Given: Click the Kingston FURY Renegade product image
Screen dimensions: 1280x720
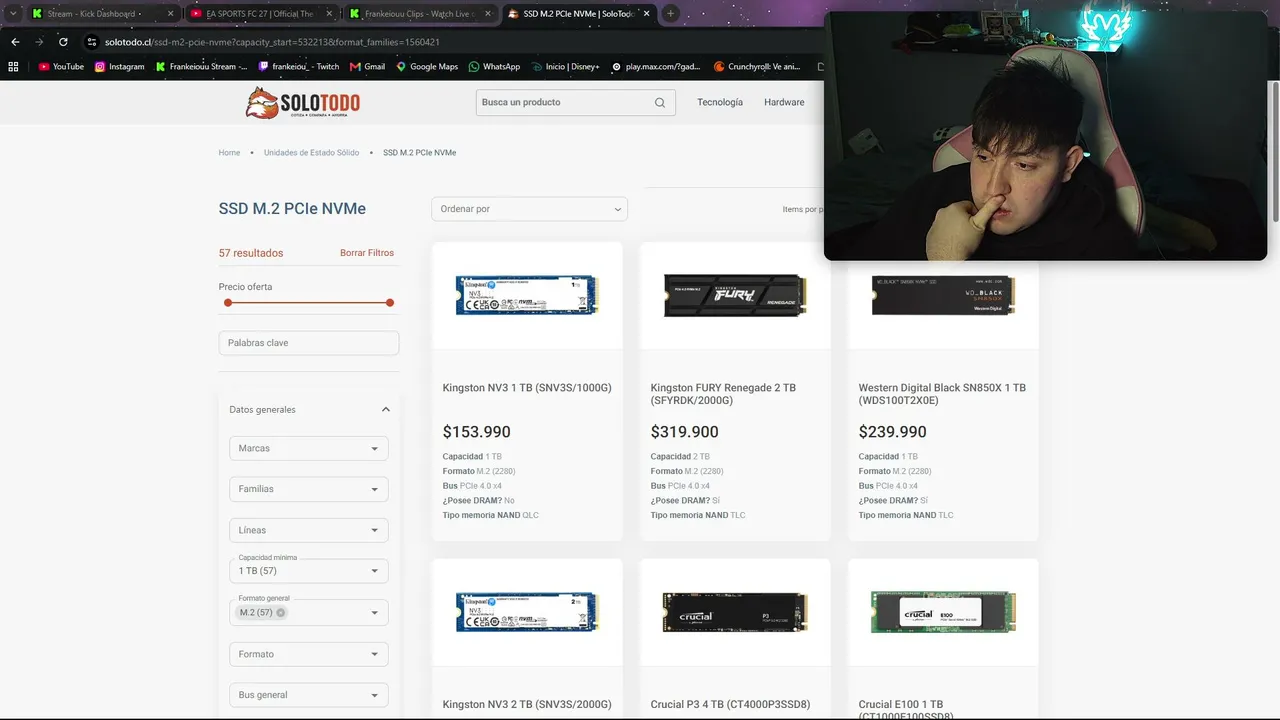Looking at the screenshot, I should click(x=735, y=296).
